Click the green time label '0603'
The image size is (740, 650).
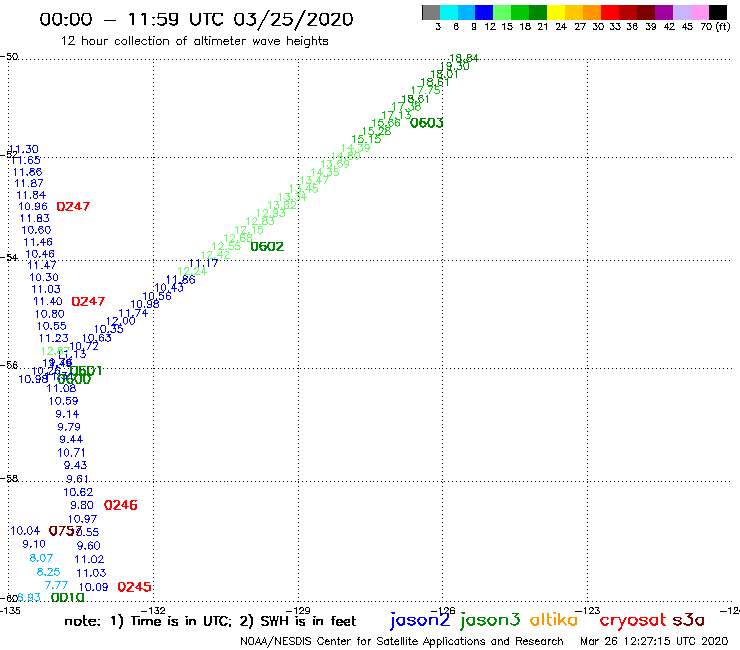point(427,123)
